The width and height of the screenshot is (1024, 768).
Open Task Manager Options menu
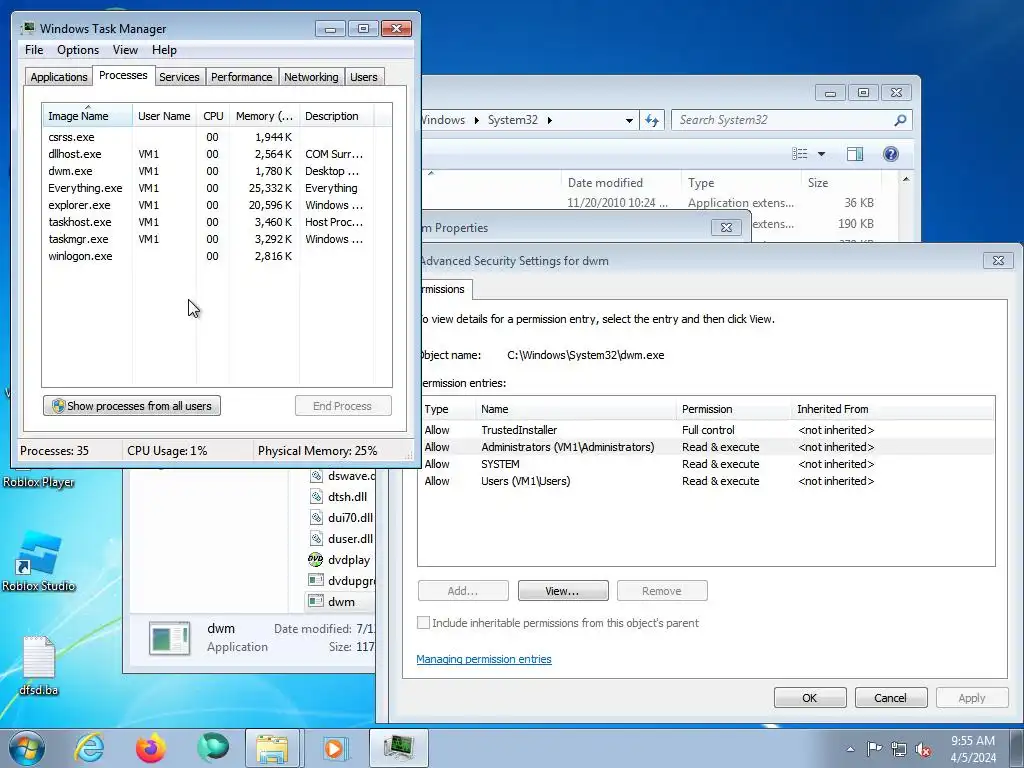pyautogui.click(x=78, y=50)
